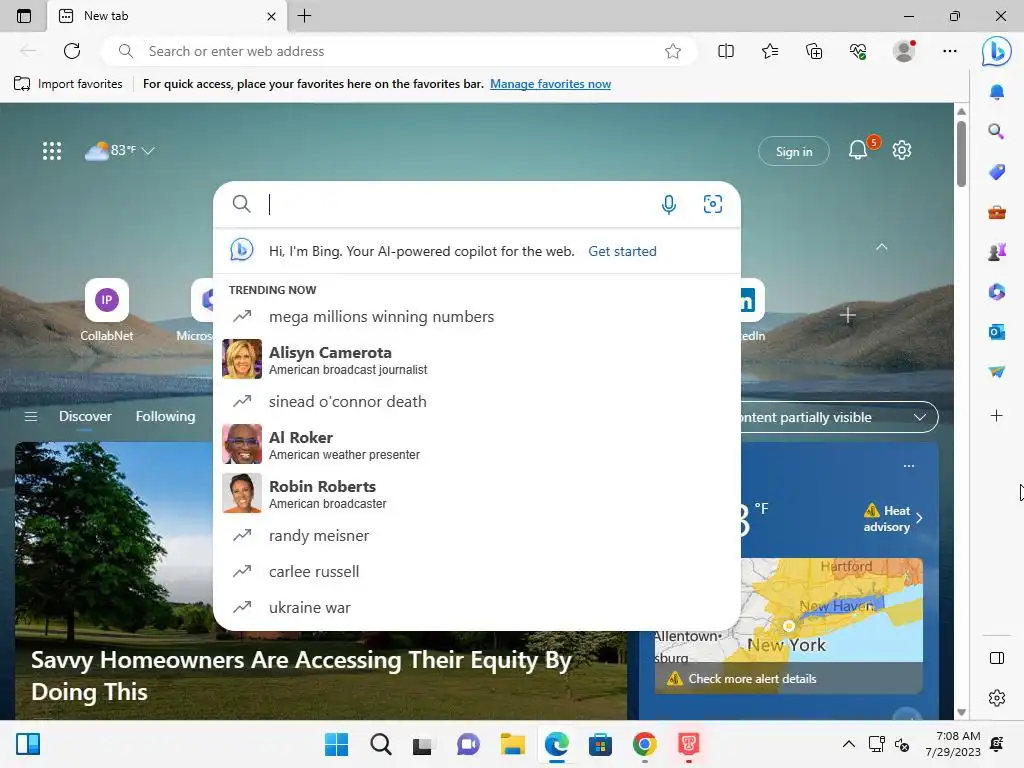This screenshot has height=768, width=1024.
Task: Open sidebar Microsoft 365 icon
Action: point(997,291)
